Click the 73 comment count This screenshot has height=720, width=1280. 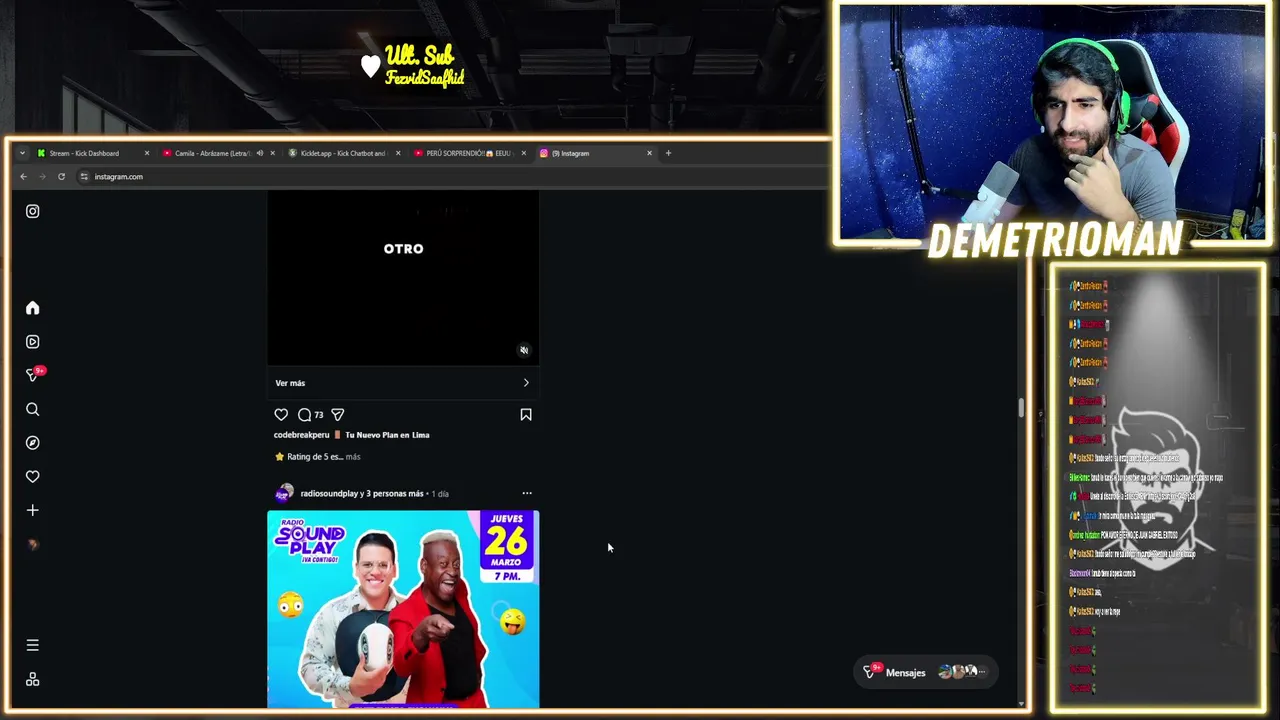[319, 415]
